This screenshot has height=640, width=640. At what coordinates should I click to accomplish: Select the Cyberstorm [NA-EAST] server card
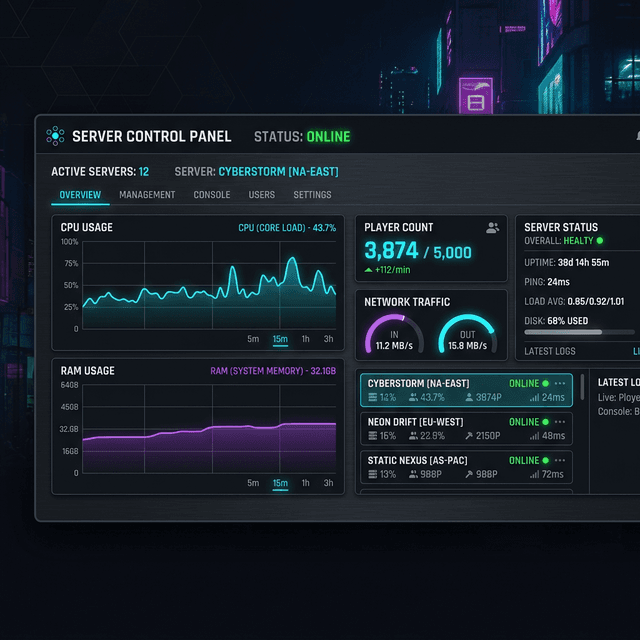pos(466,390)
